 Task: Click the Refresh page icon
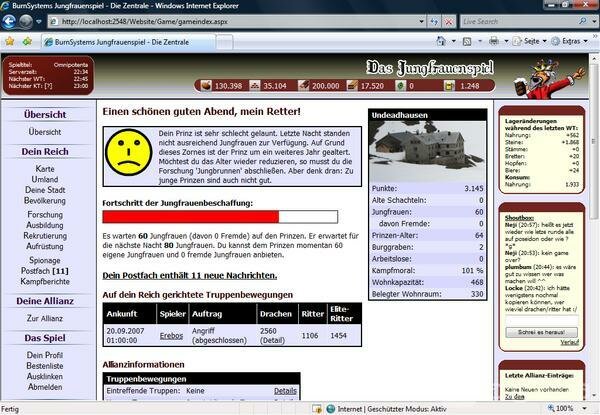[x=434, y=22]
